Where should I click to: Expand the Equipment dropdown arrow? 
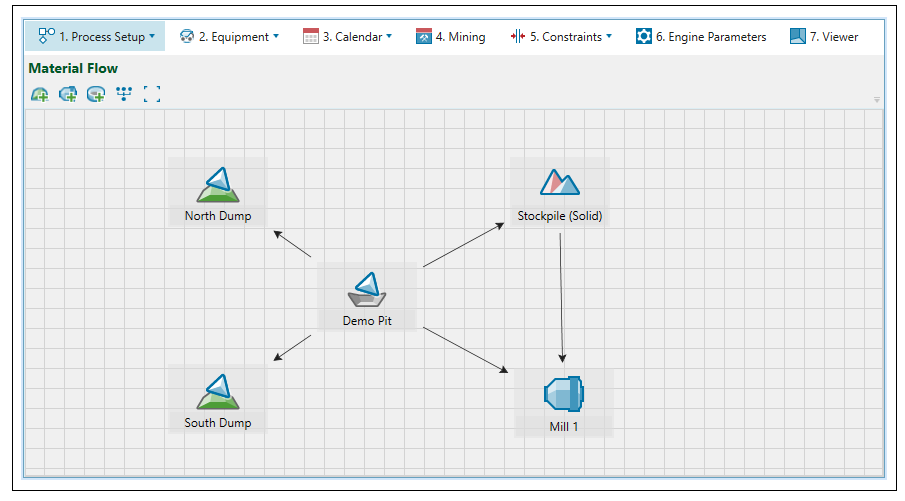276,36
